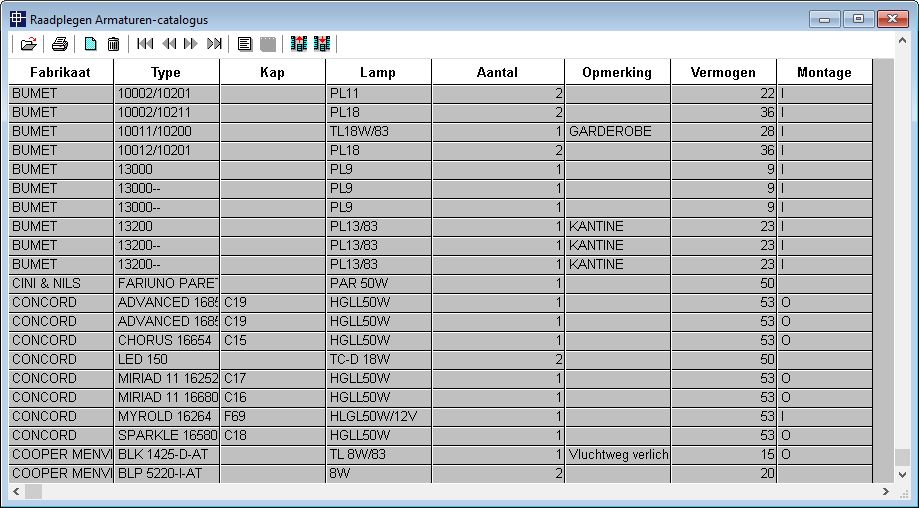Select the Vermogen value 28
Screen dimensions: 919x508
pyautogui.click(x=723, y=131)
